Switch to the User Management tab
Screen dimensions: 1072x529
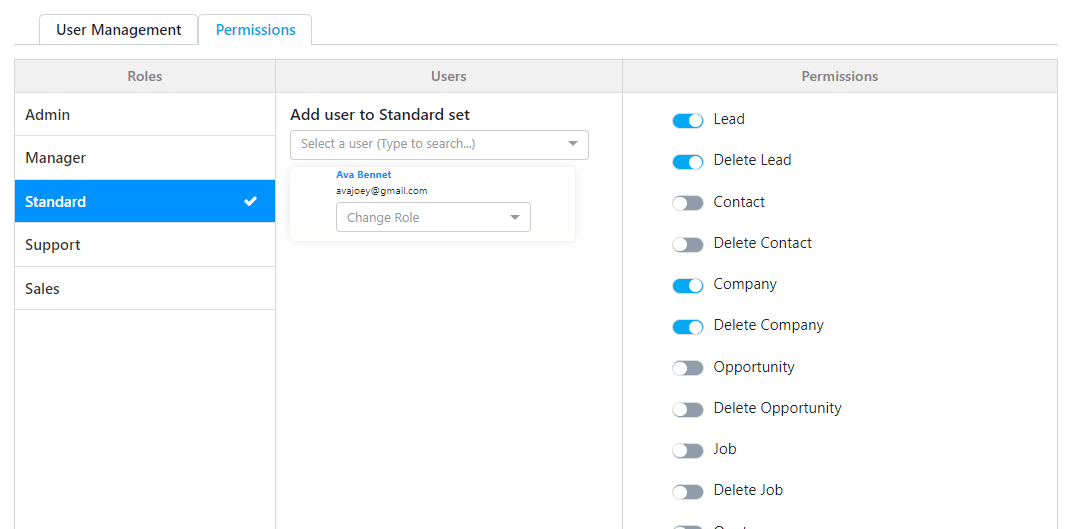119,30
